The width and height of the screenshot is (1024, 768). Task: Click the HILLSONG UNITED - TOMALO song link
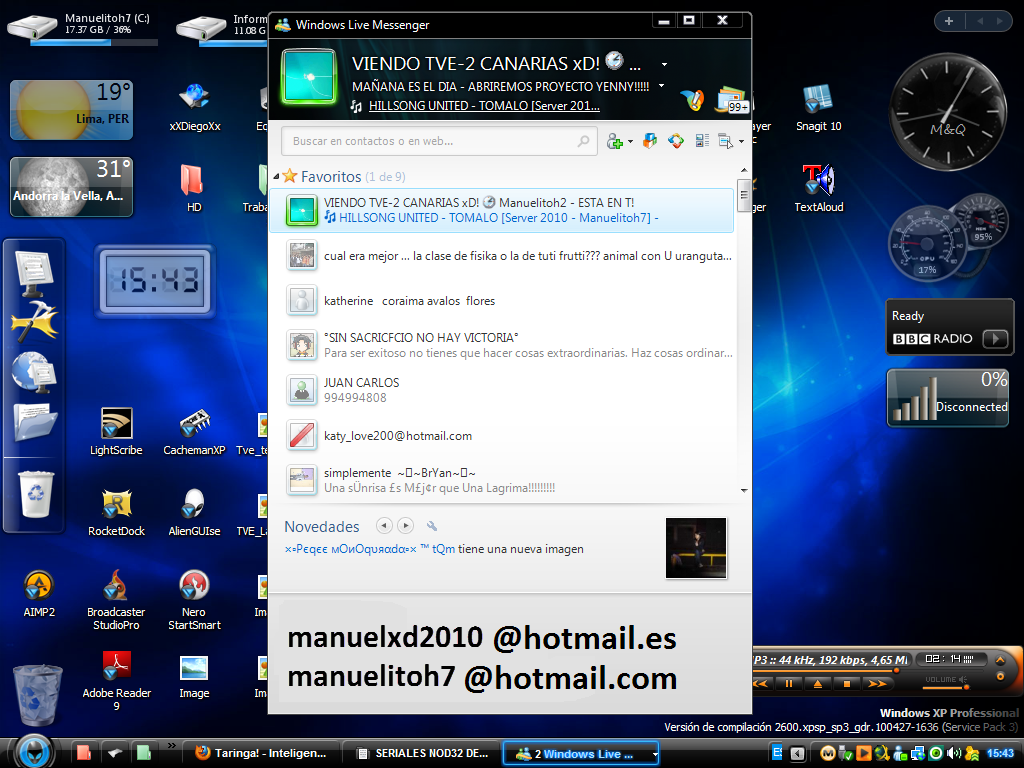484,106
